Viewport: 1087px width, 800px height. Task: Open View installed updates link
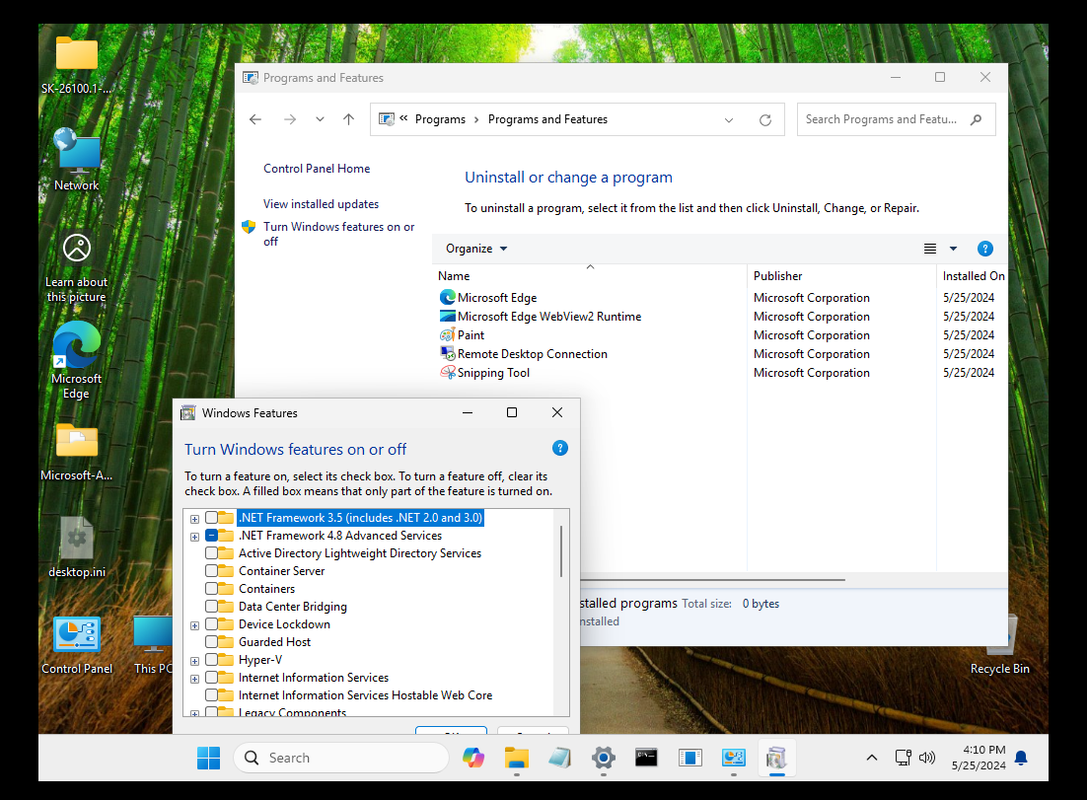[x=321, y=204]
